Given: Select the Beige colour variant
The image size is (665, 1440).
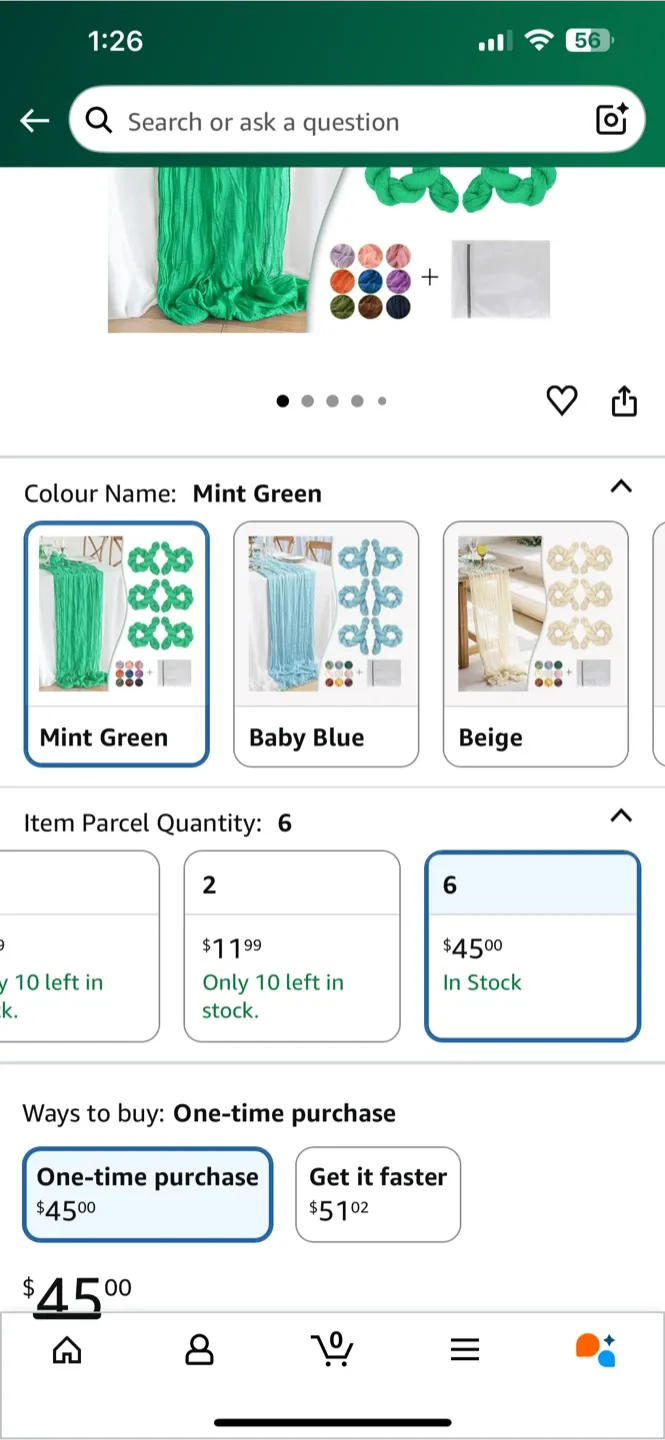Looking at the screenshot, I should 536,644.
